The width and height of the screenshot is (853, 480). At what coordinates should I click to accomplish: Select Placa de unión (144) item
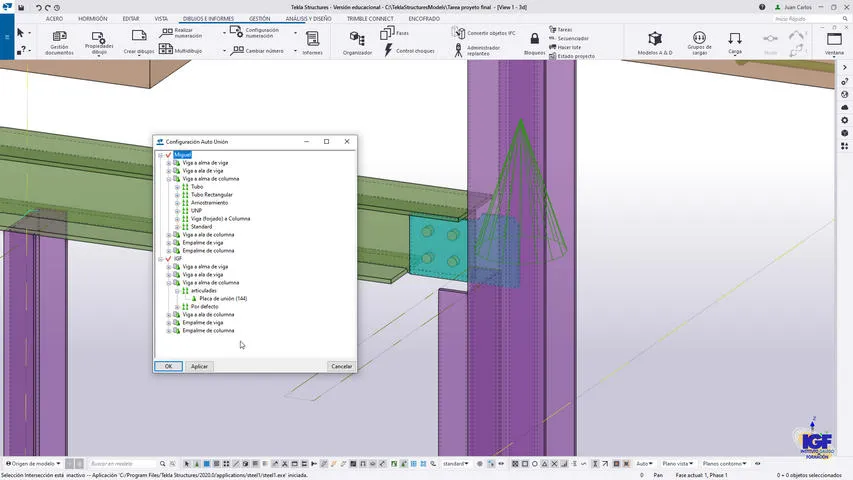(x=223, y=299)
